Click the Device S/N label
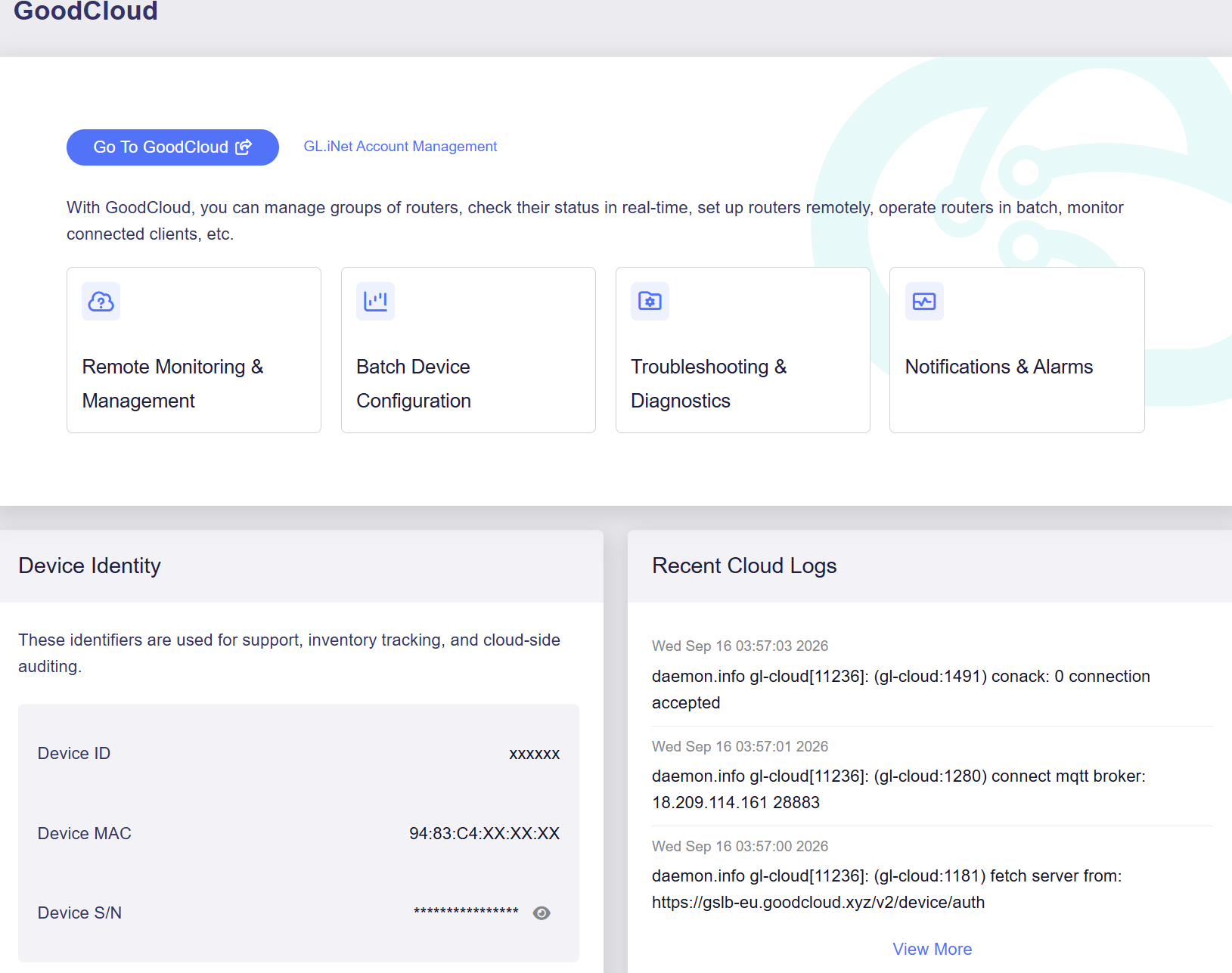The width and height of the screenshot is (1232, 973). 80,913
